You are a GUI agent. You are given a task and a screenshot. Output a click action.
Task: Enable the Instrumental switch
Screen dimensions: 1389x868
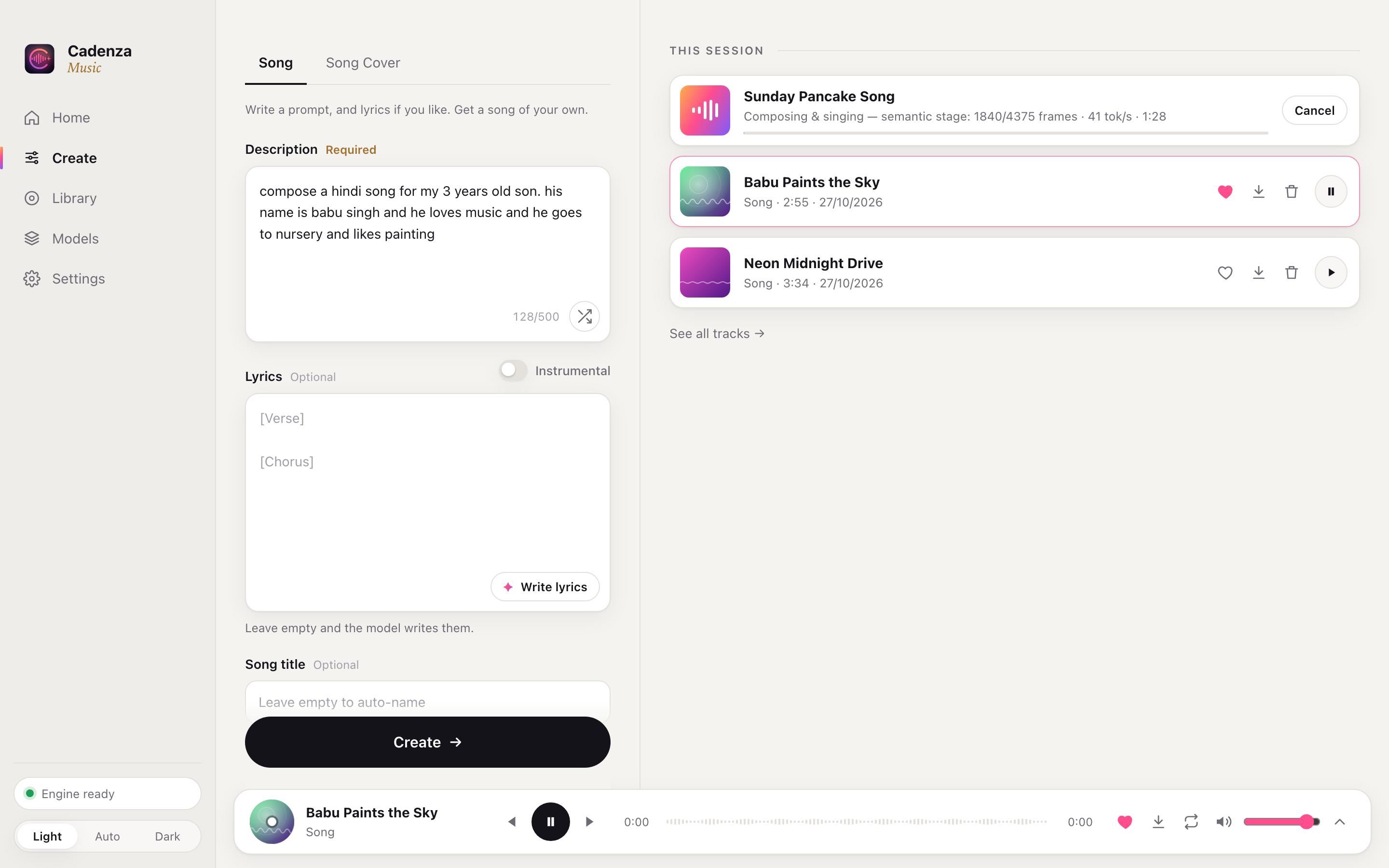tap(513, 370)
